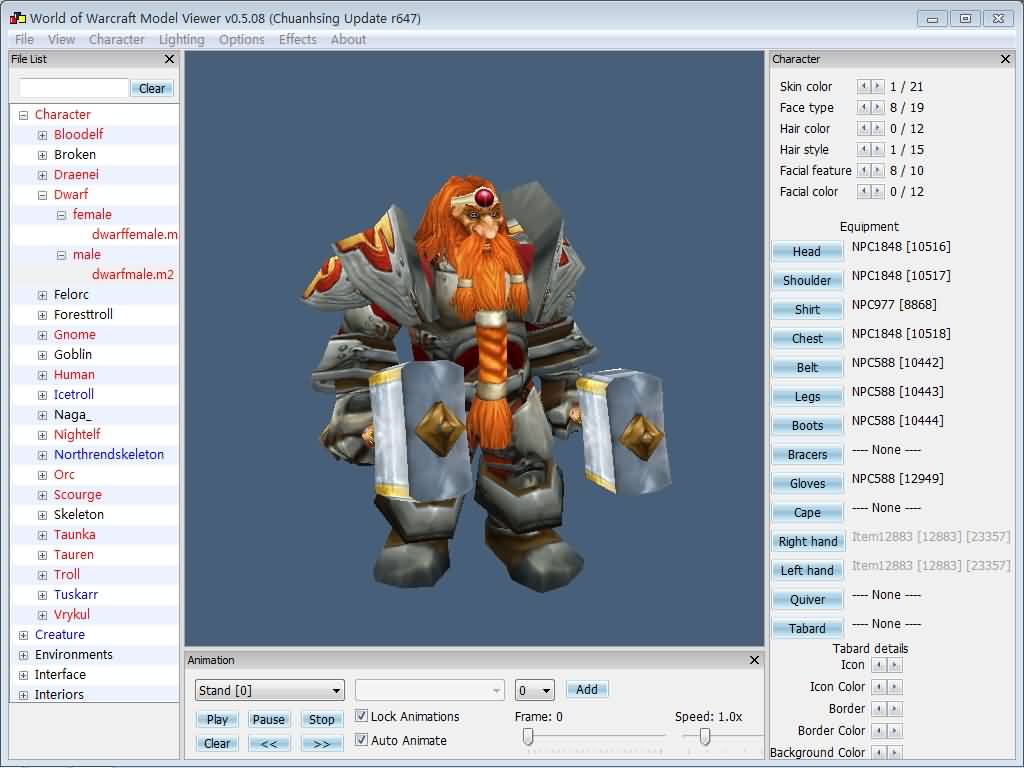Expand the Bloodelf tree node

tap(42, 135)
